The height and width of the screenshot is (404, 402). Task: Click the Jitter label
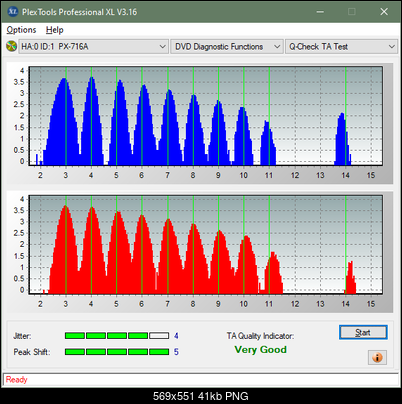(22, 336)
